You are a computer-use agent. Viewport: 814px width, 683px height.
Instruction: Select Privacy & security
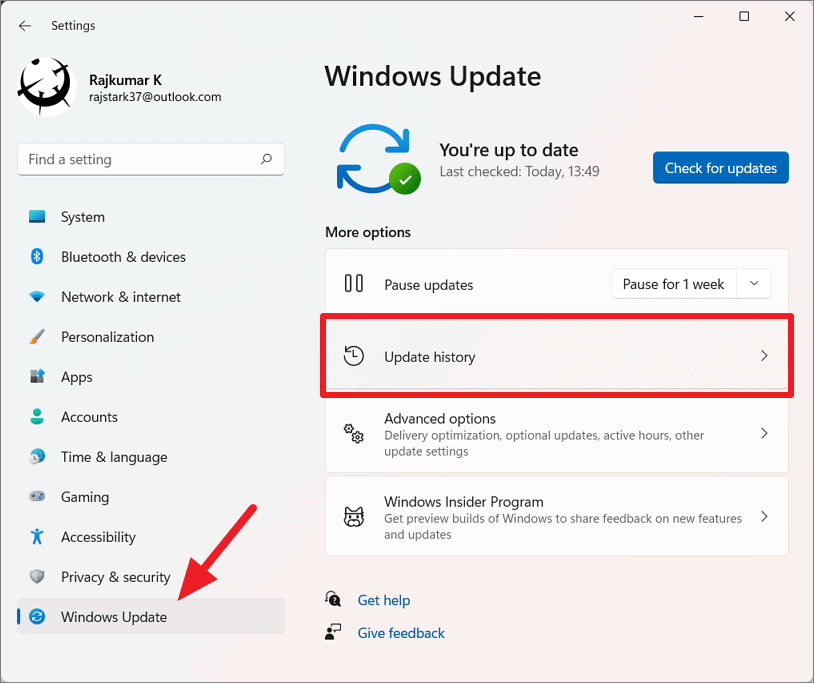(x=151, y=576)
